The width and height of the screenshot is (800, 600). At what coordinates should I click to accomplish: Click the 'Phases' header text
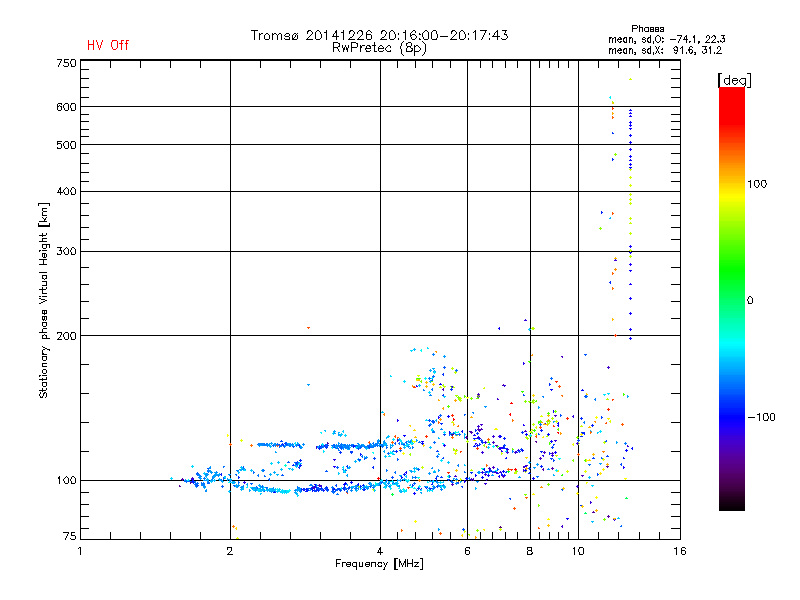coord(647,29)
